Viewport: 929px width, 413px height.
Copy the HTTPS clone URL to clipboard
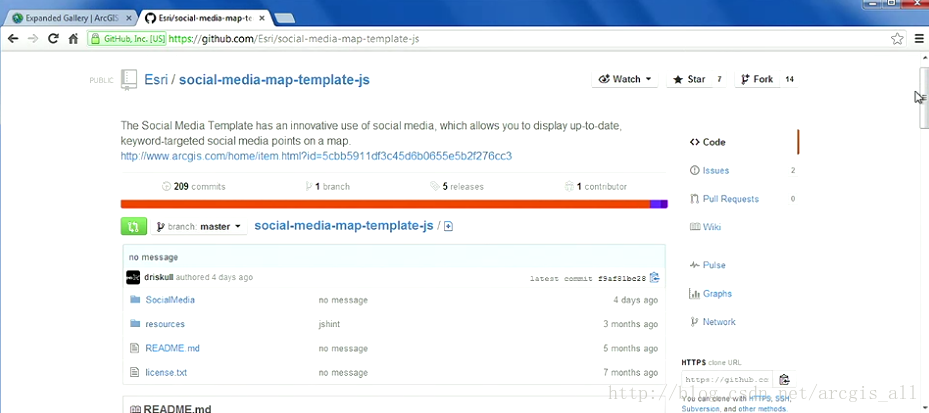[x=784, y=380]
